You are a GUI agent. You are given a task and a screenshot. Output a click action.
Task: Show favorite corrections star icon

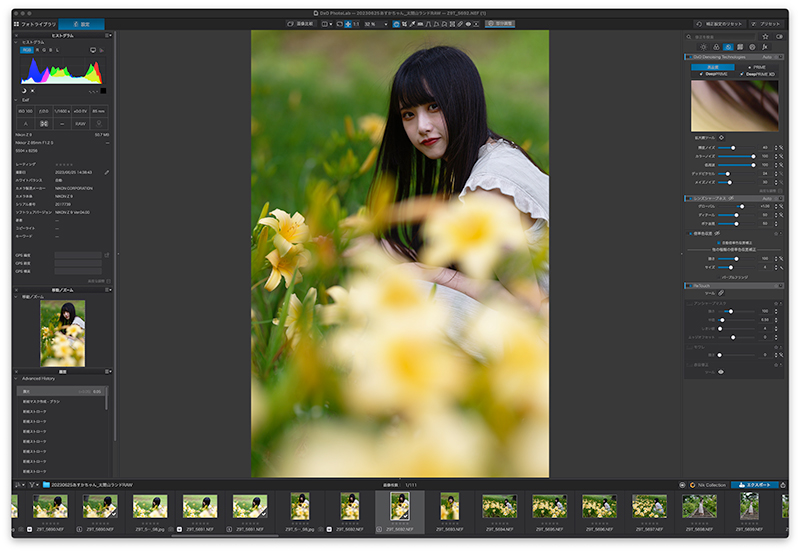pyautogui.click(x=765, y=36)
